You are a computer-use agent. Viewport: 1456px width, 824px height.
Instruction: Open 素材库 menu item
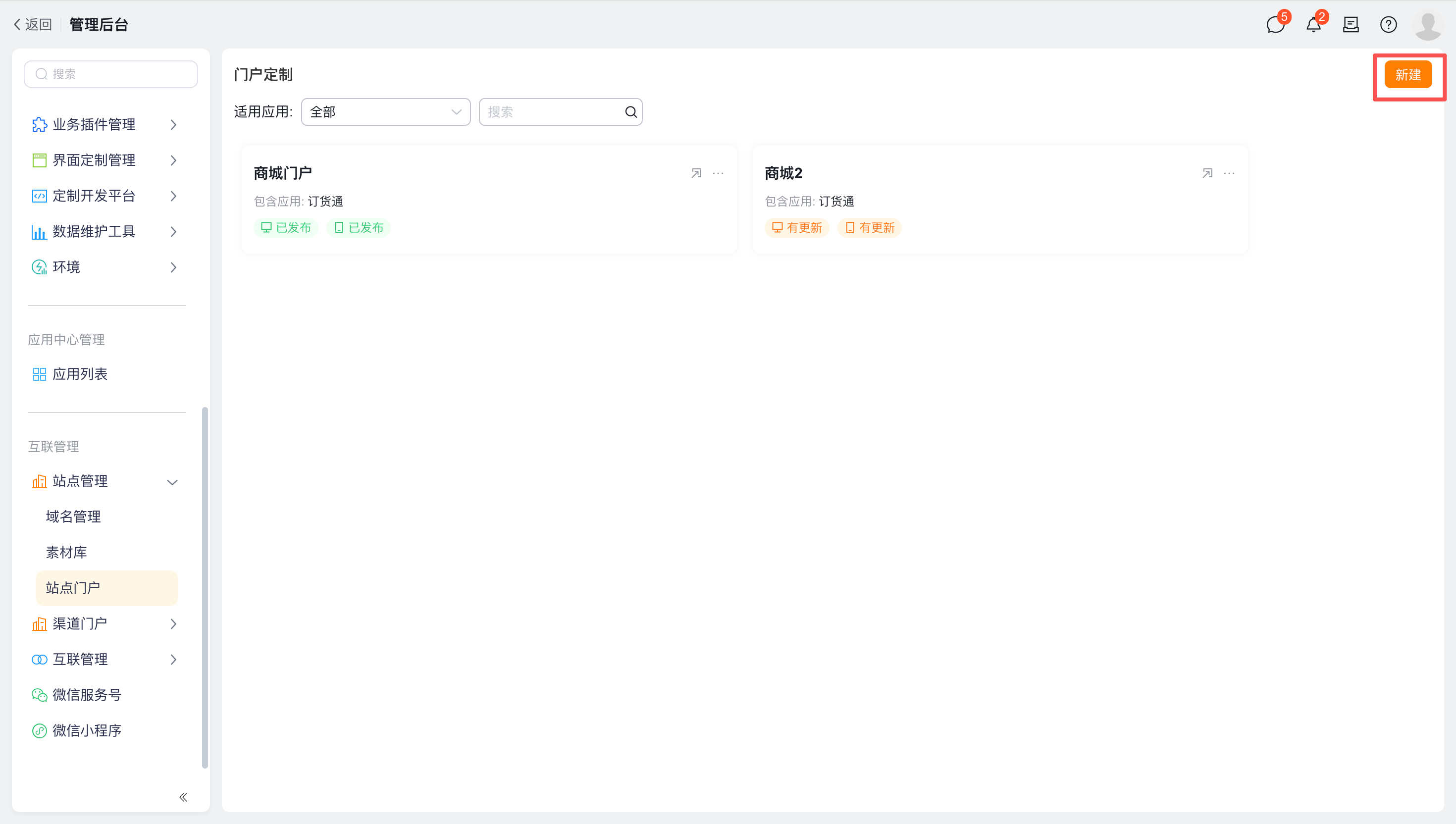point(66,552)
